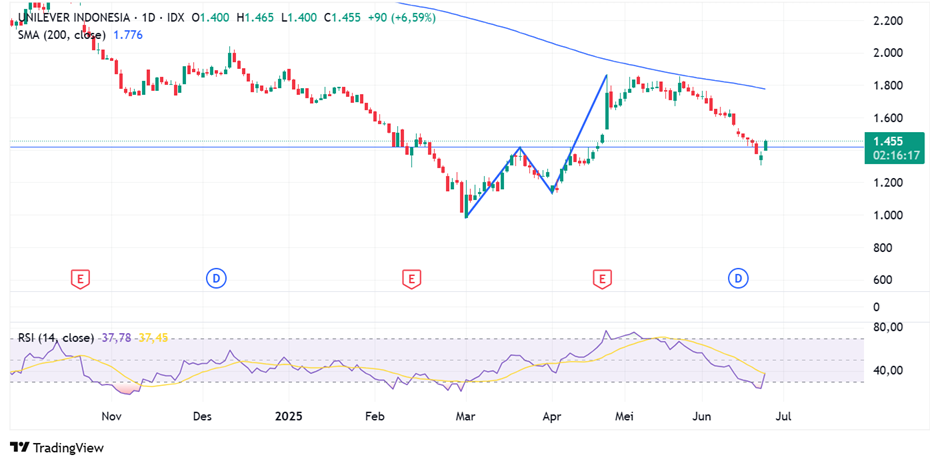The width and height of the screenshot is (930, 458).
Task: Click the 2025 label on time axis
Action: (289, 415)
